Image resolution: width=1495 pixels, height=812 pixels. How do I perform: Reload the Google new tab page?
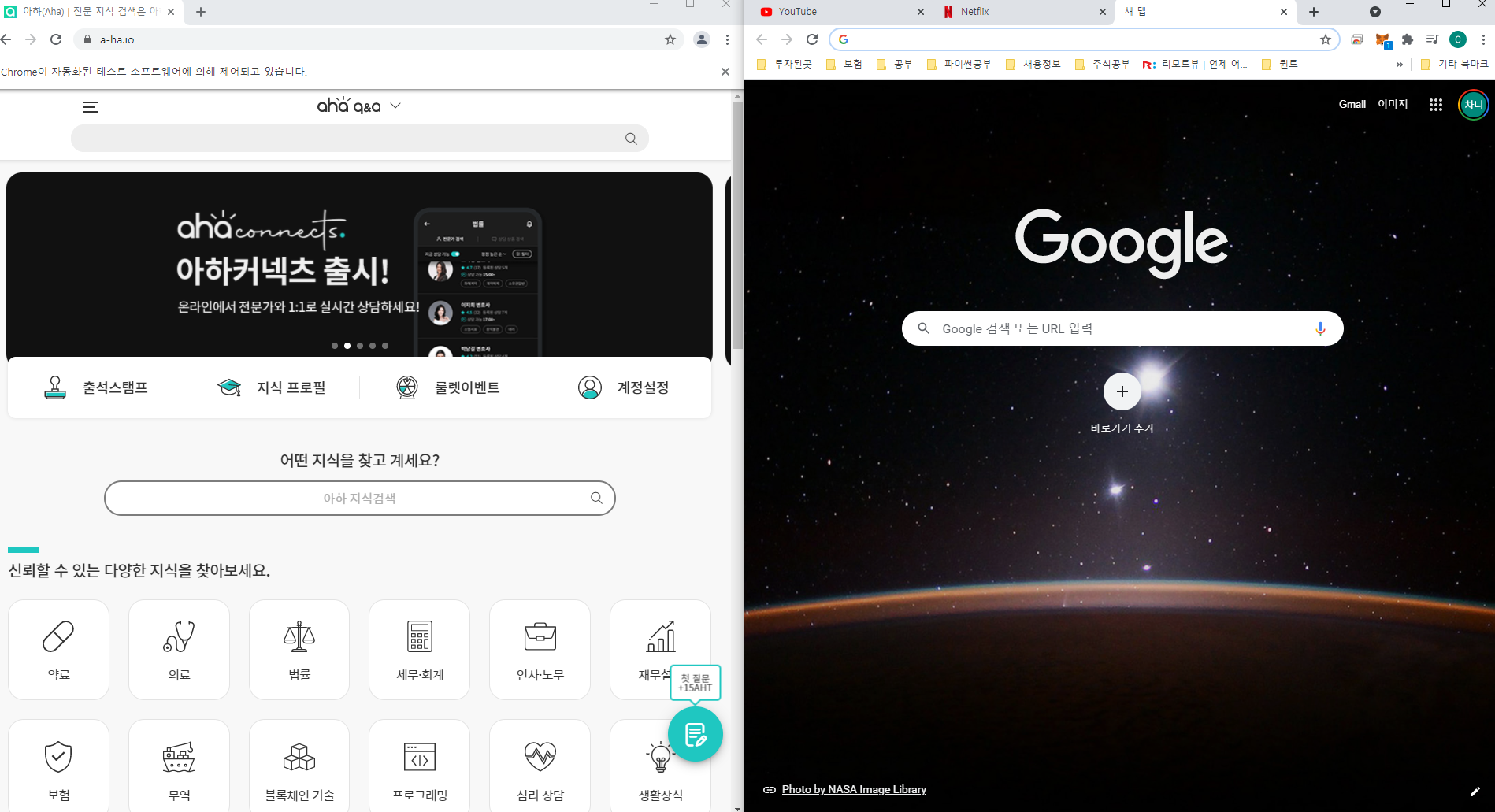click(812, 39)
